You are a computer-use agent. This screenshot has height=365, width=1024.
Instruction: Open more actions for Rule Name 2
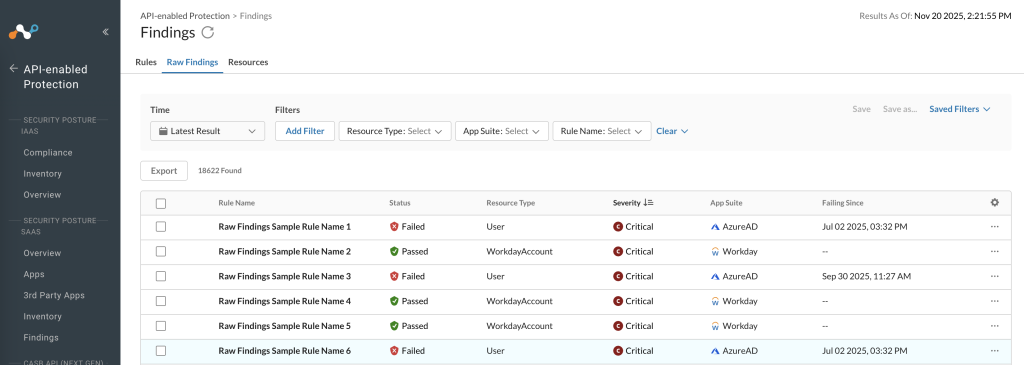995,251
